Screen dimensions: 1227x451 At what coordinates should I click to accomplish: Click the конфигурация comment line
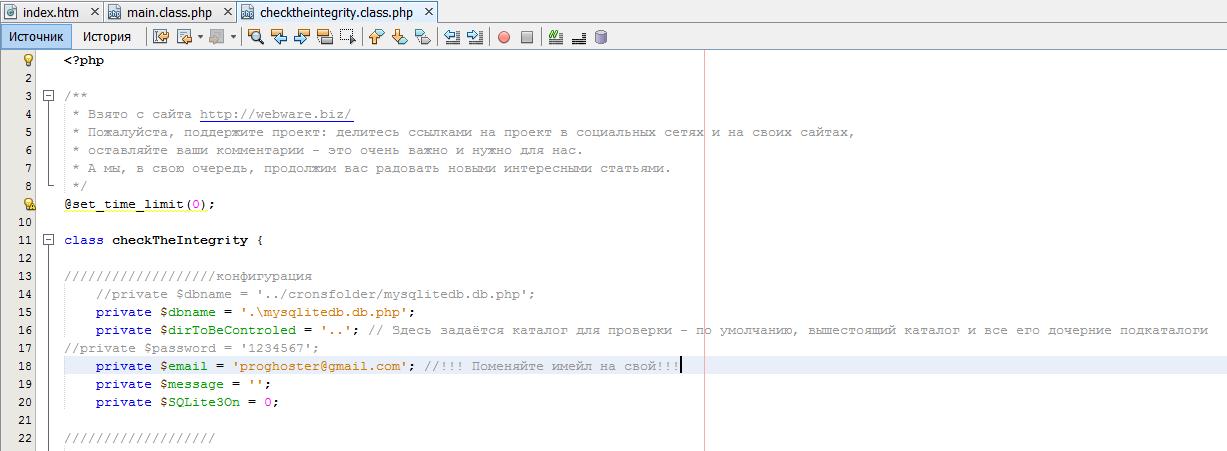click(188, 276)
